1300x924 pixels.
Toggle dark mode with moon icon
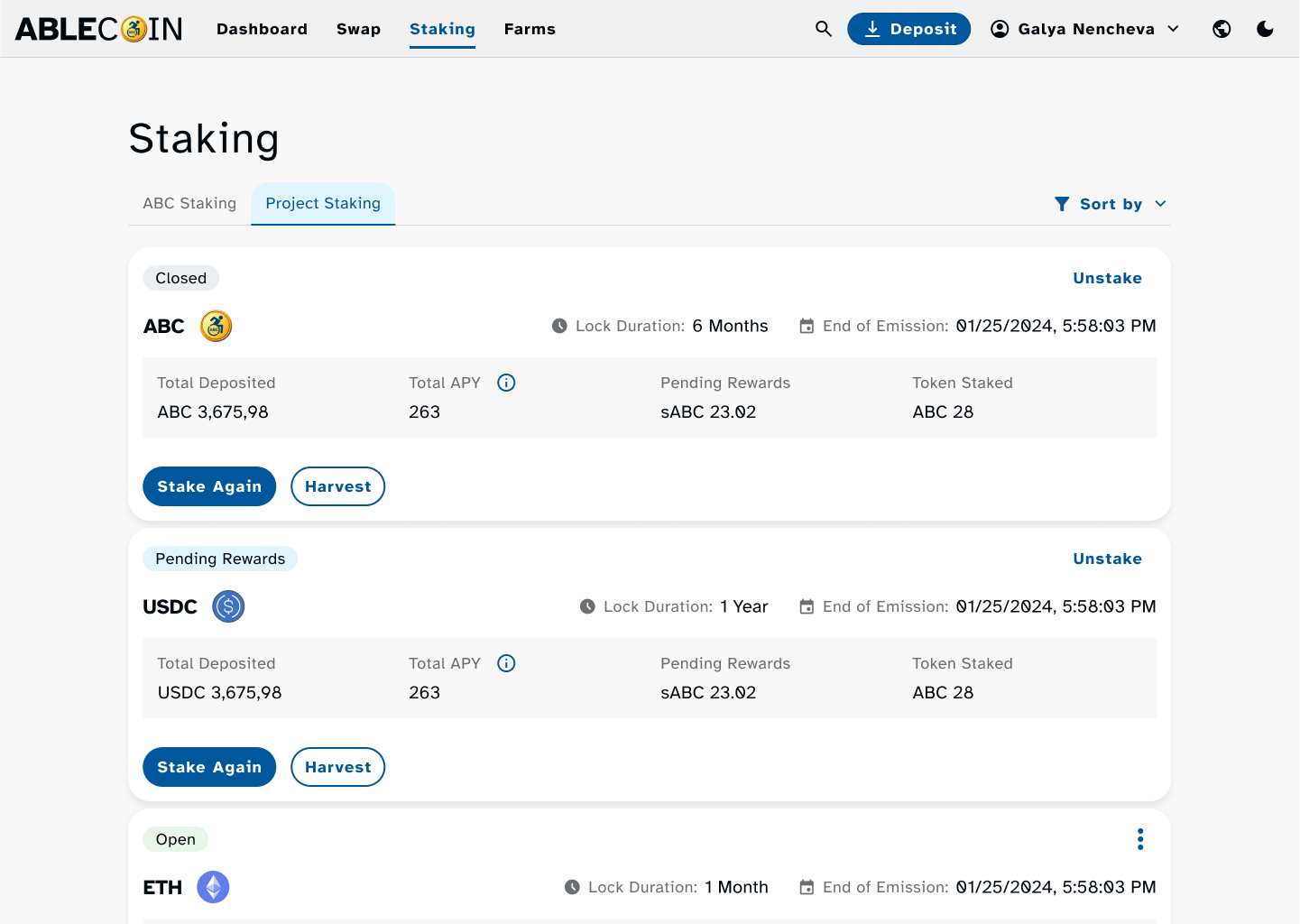click(x=1265, y=29)
